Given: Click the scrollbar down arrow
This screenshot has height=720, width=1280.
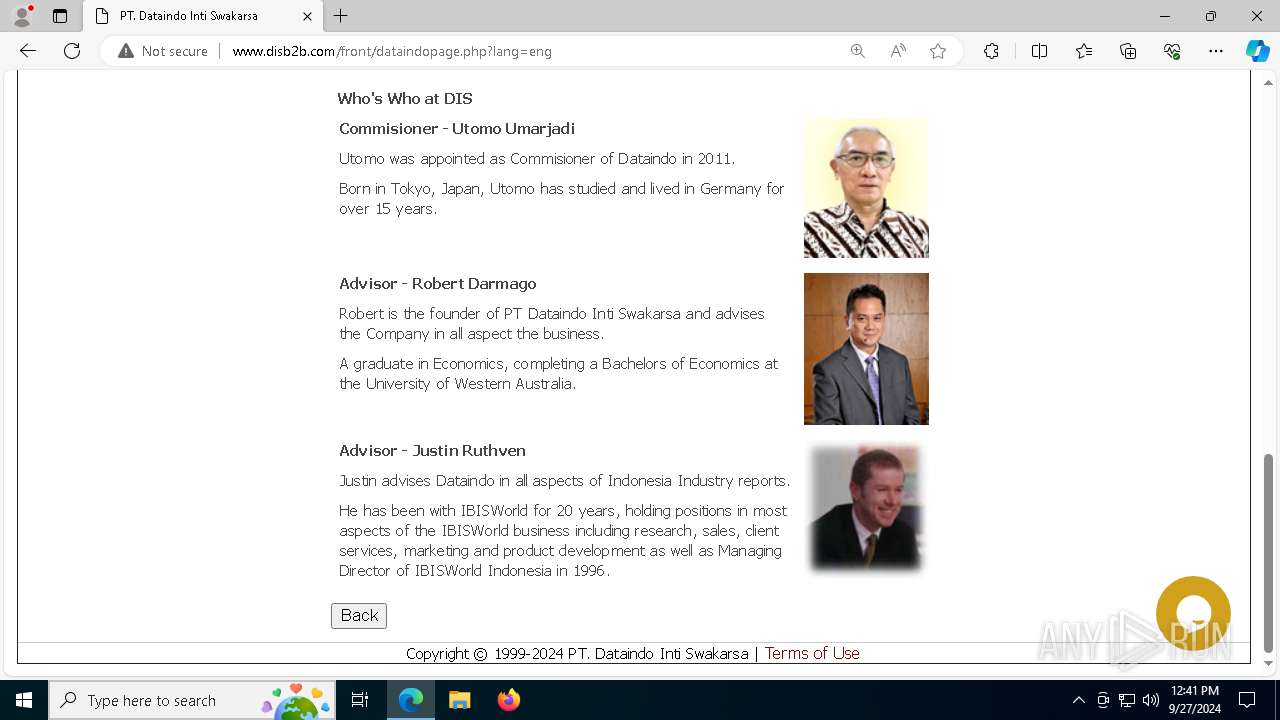Looking at the screenshot, I should coord(1269,663).
